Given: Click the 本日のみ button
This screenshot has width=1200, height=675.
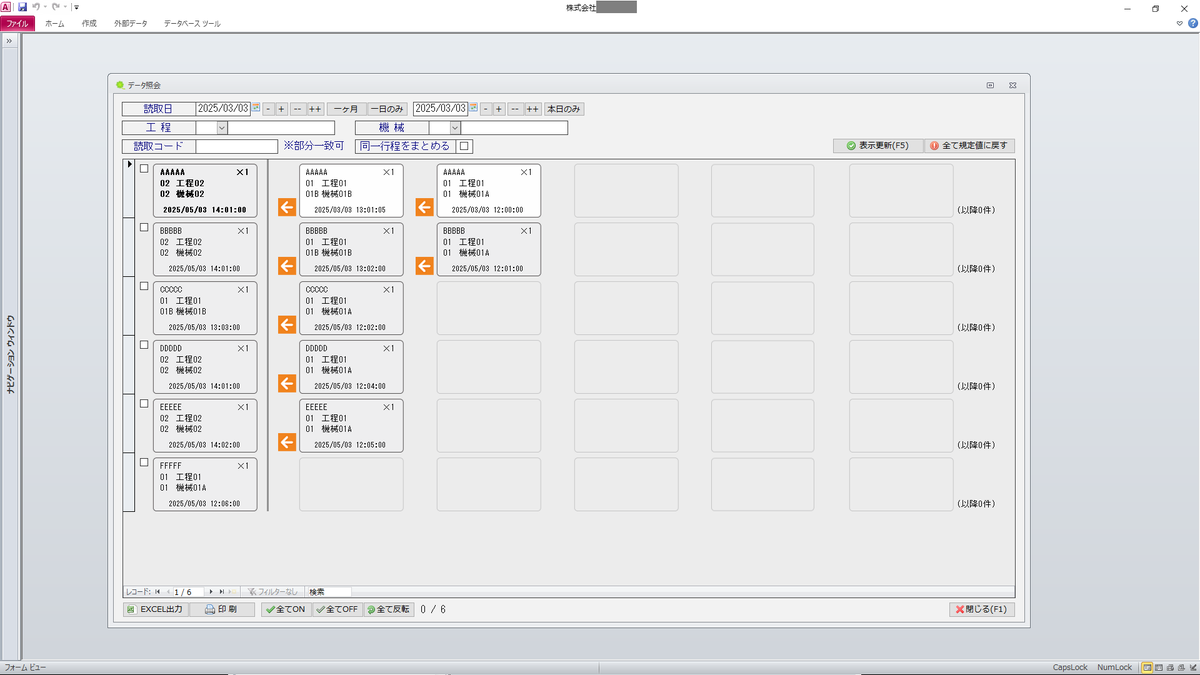Looking at the screenshot, I should click(x=563, y=109).
